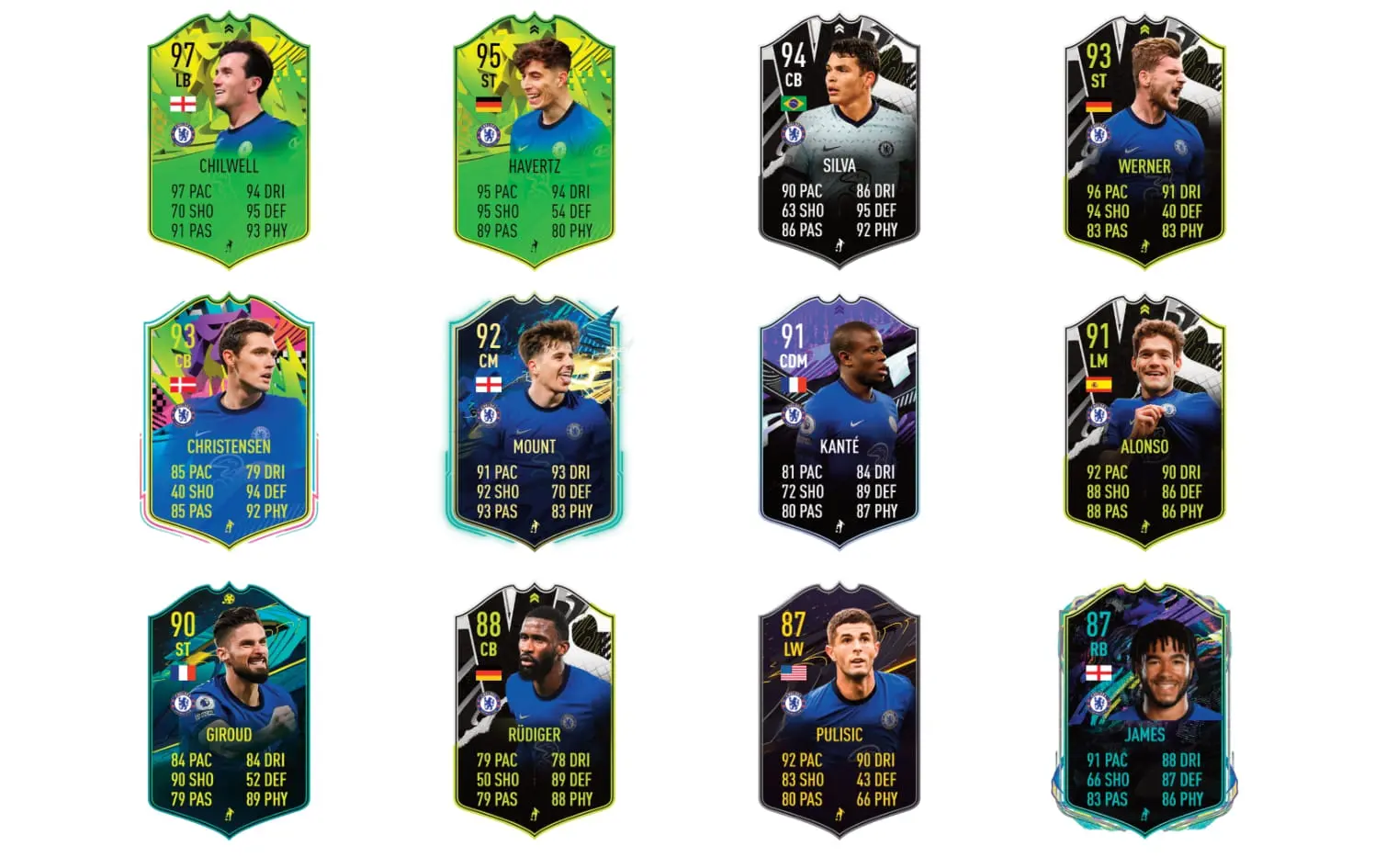
Task: Select the 97 LB Chilwell card
Action: point(229,141)
